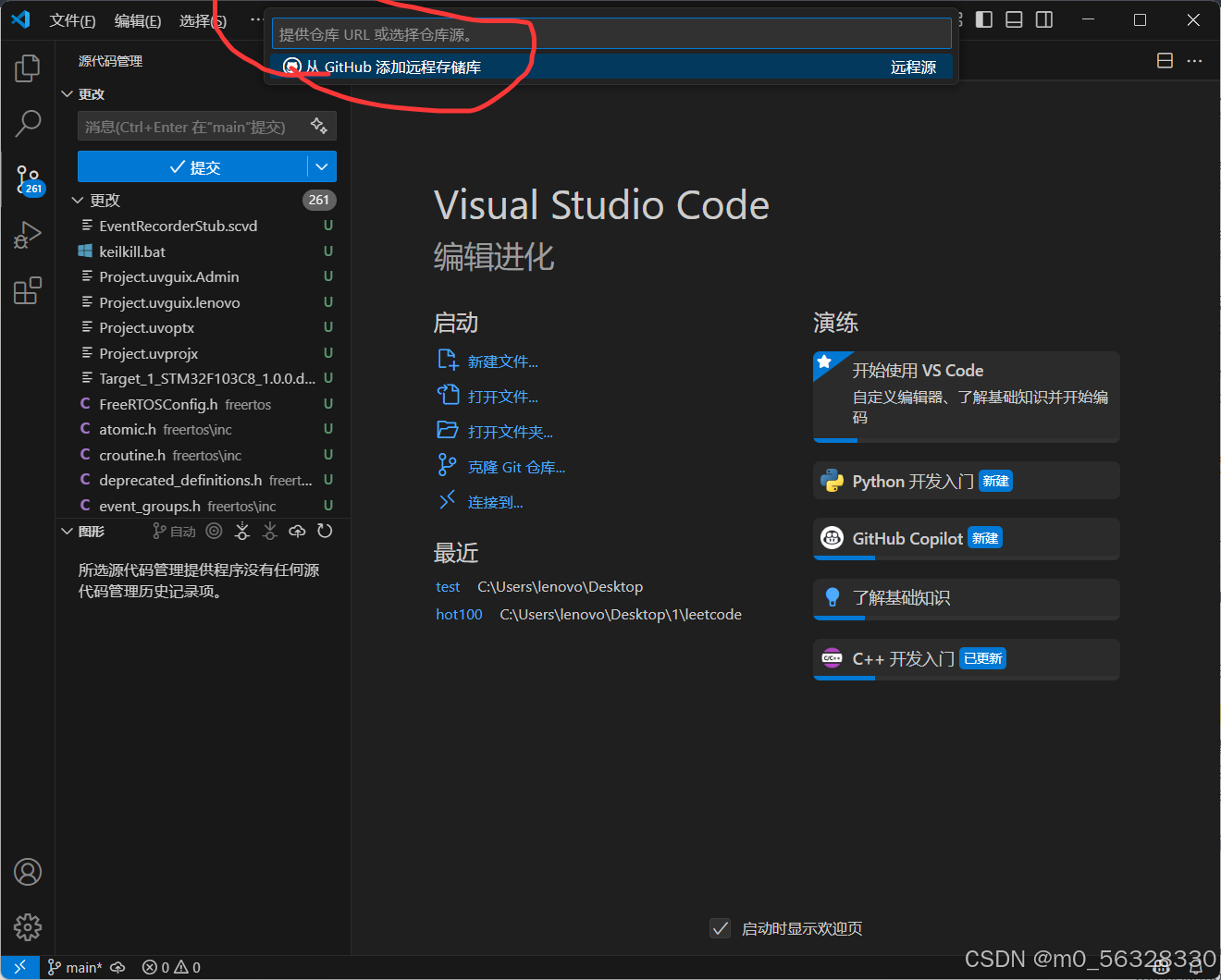1221x980 pixels.
Task: Click the hot100 recent project entry
Action: 459,614
